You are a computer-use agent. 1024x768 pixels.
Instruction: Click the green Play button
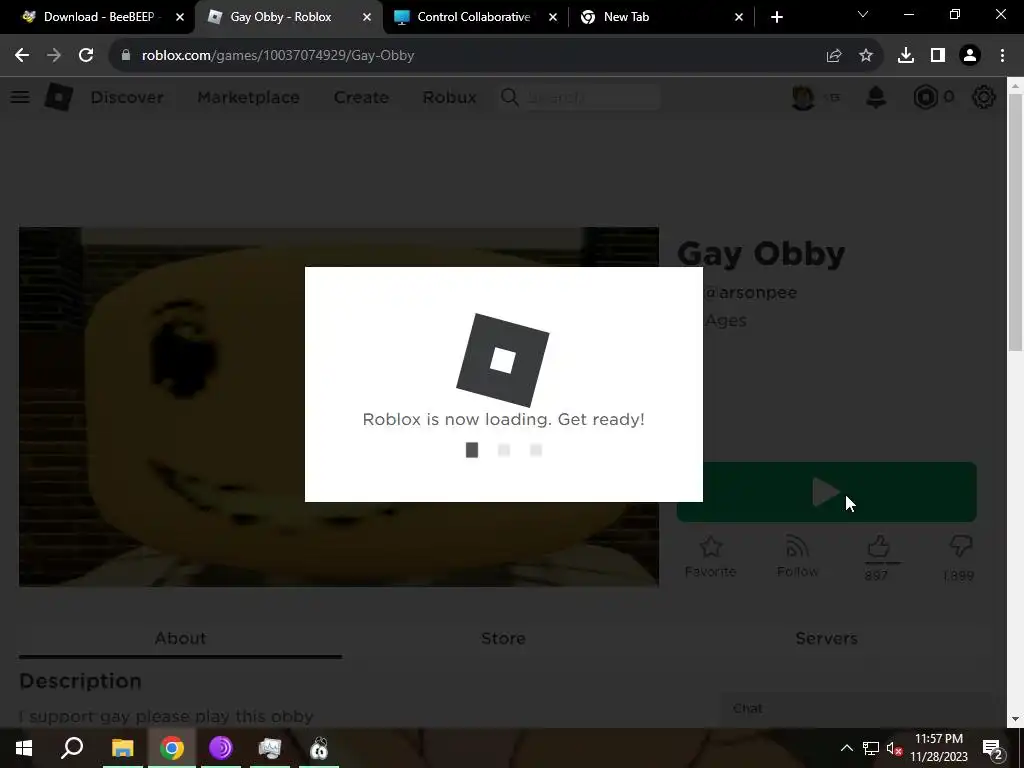point(826,492)
